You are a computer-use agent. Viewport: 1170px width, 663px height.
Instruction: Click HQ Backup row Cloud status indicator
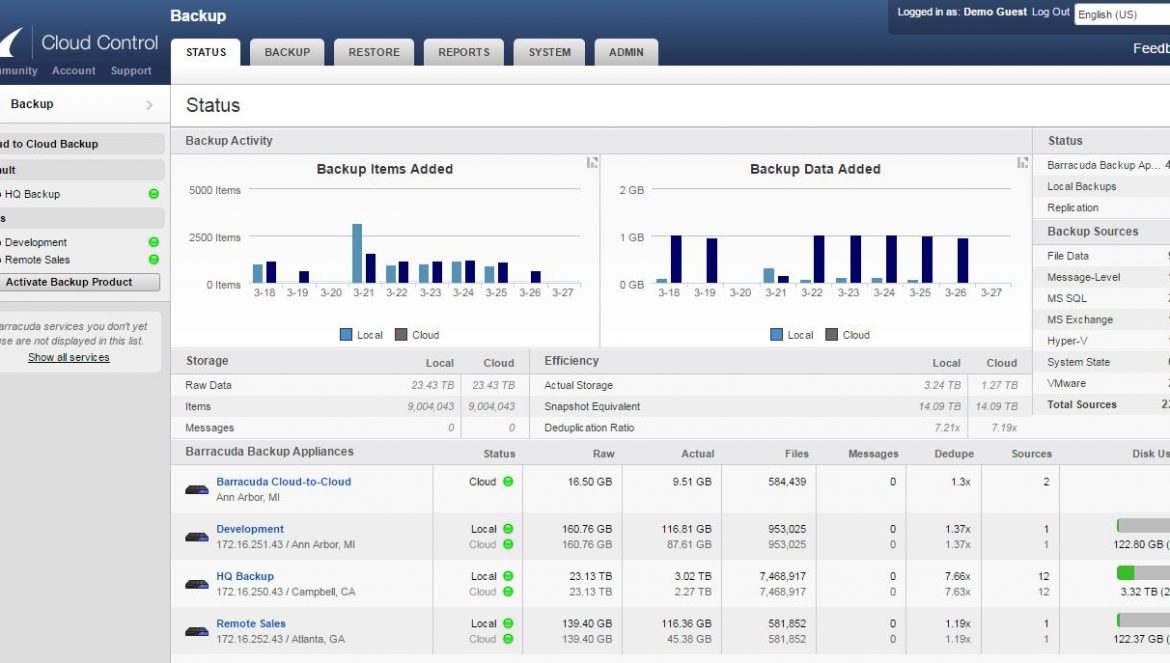coord(508,592)
